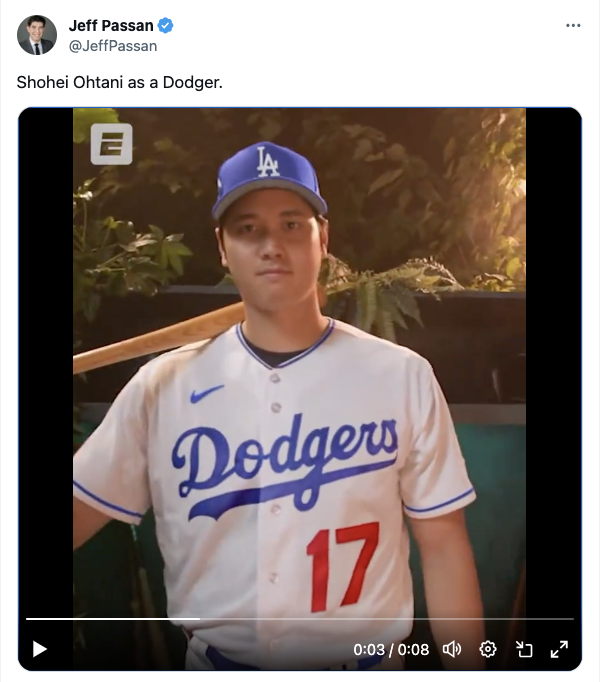The width and height of the screenshot is (606, 682).
Task: Click the ESPN logo watermark
Action: (x=111, y=144)
